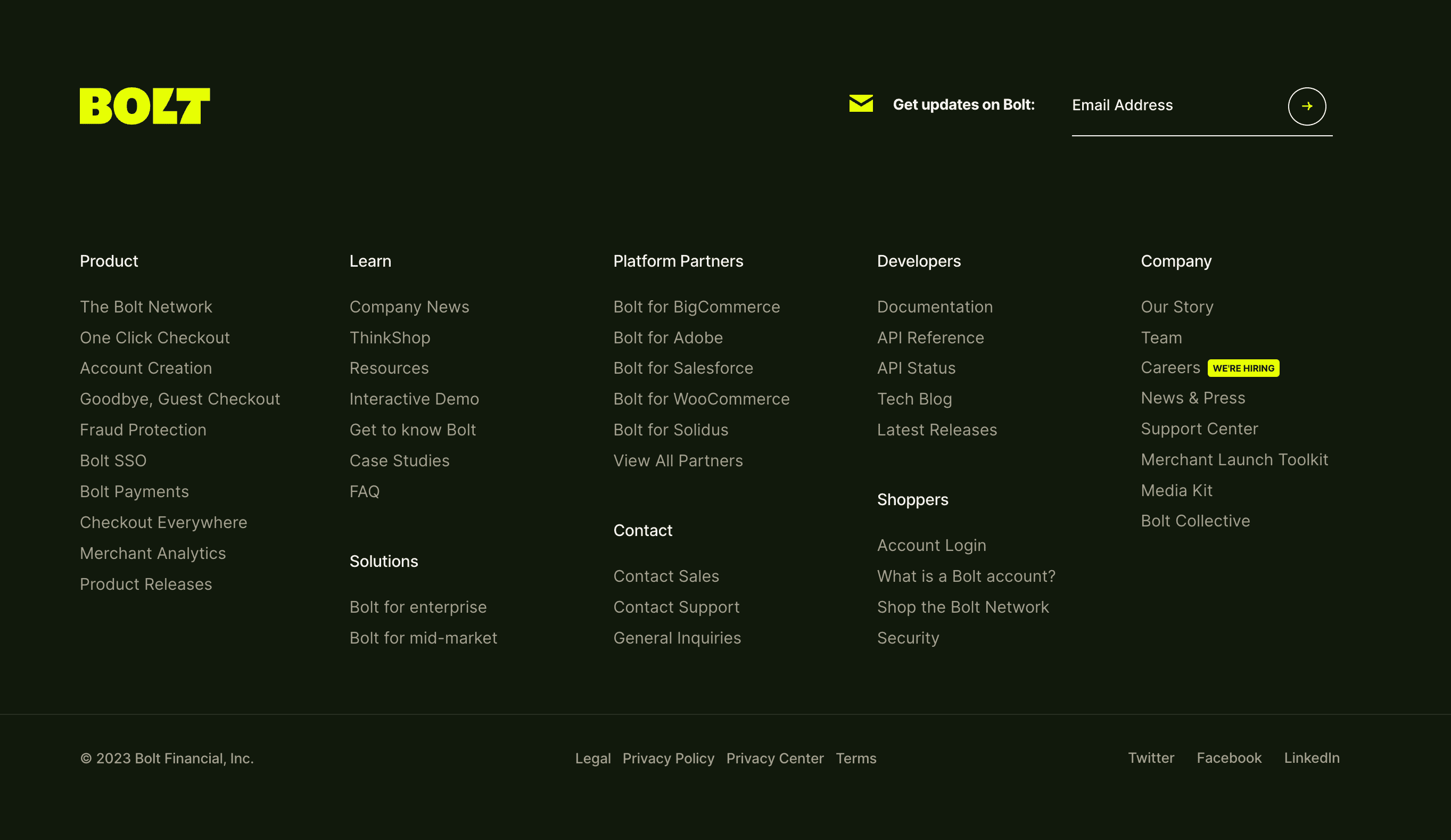Open Bolt SSO link

pyautogui.click(x=113, y=460)
